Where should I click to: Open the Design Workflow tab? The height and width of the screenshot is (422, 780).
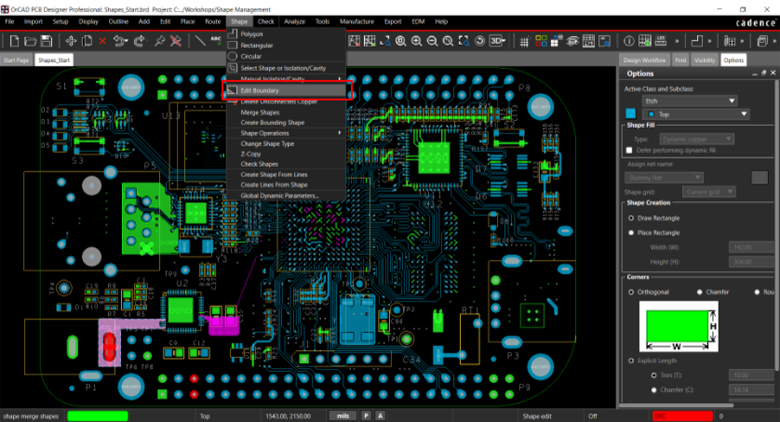click(x=644, y=60)
